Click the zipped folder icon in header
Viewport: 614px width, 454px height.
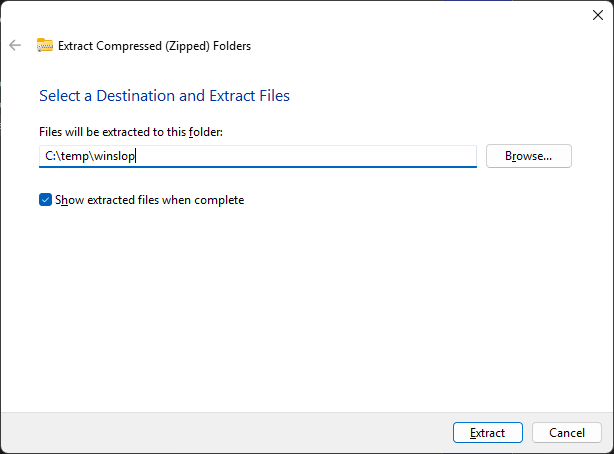point(45,45)
